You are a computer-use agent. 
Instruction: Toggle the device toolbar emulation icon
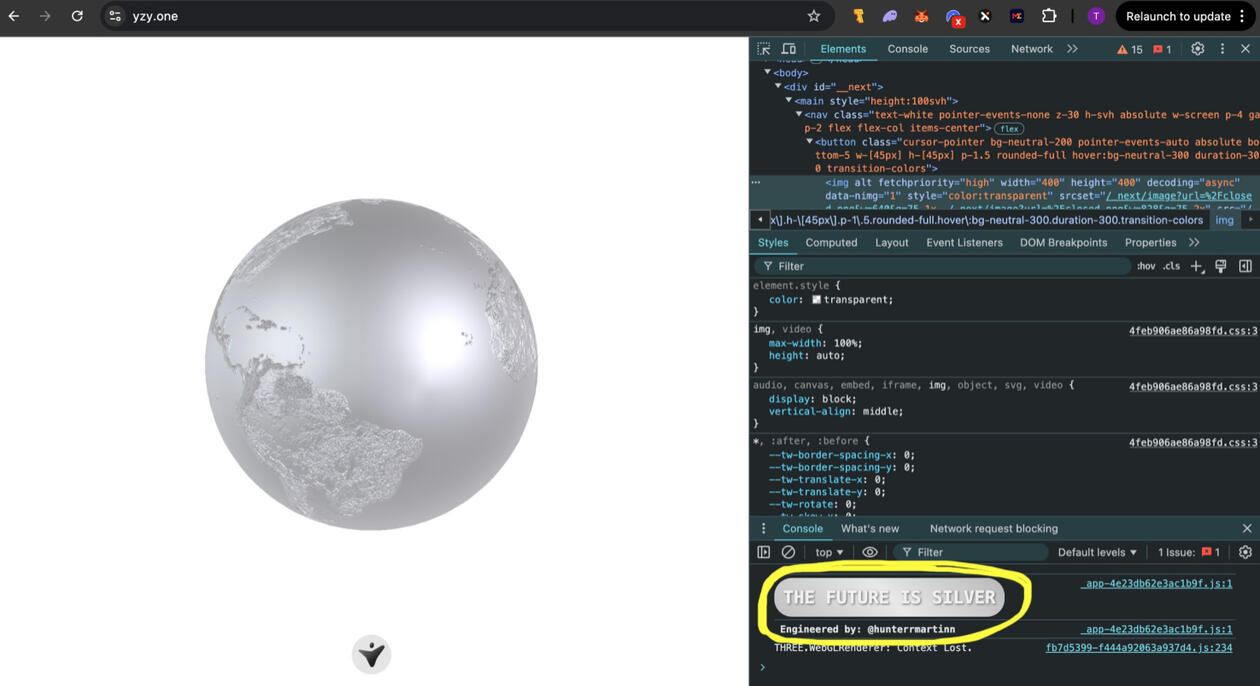[x=788, y=49]
